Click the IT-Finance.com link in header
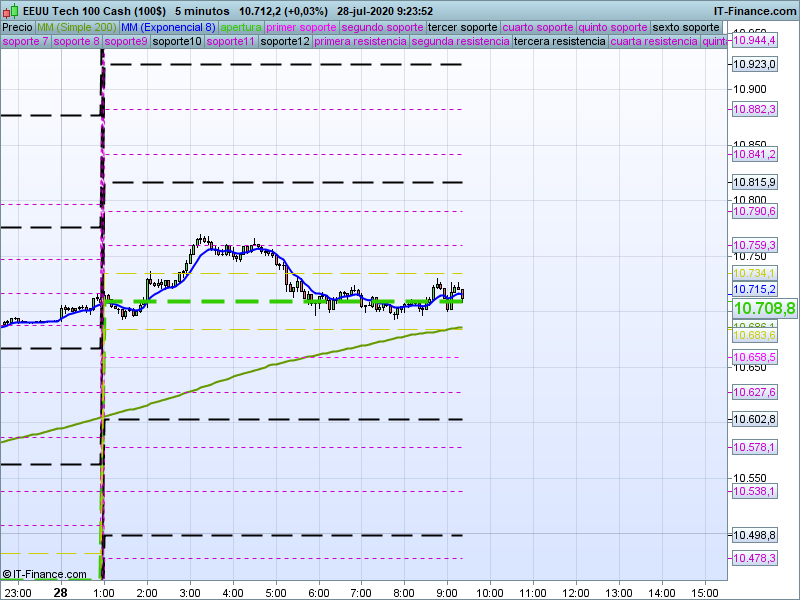Screen dimensions: 800x600 754,11
